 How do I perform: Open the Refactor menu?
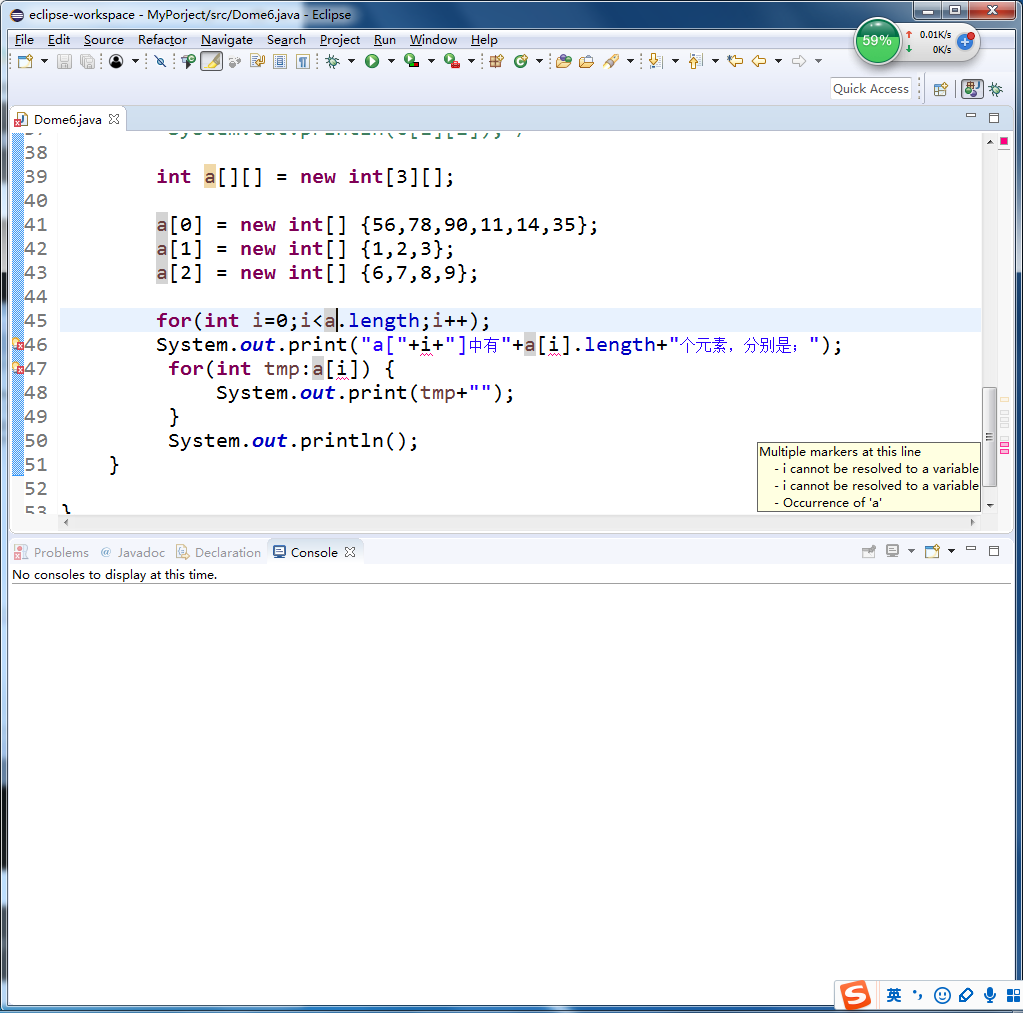coord(162,40)
